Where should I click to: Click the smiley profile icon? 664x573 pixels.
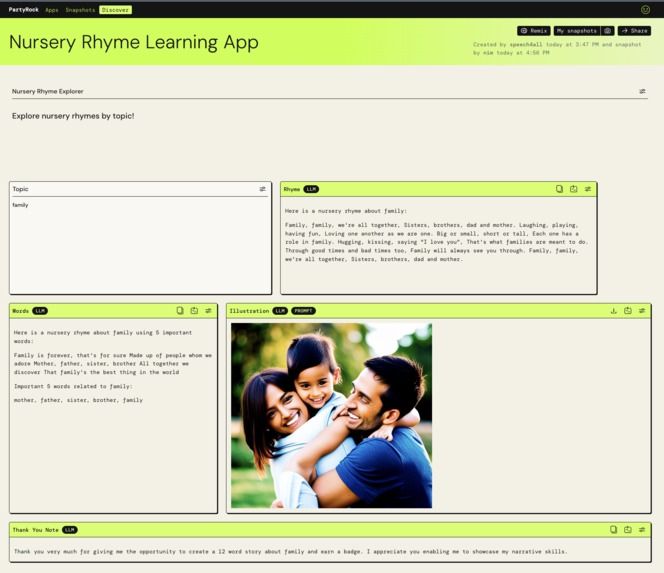click(x=645, y=9)
